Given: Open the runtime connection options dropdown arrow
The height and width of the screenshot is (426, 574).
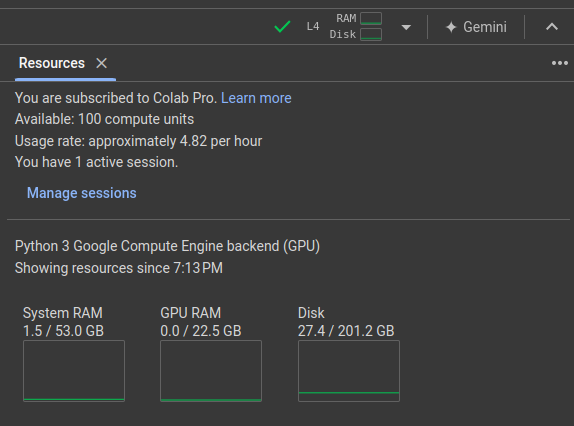Looking at the screenshot, I should click(406, 27).
